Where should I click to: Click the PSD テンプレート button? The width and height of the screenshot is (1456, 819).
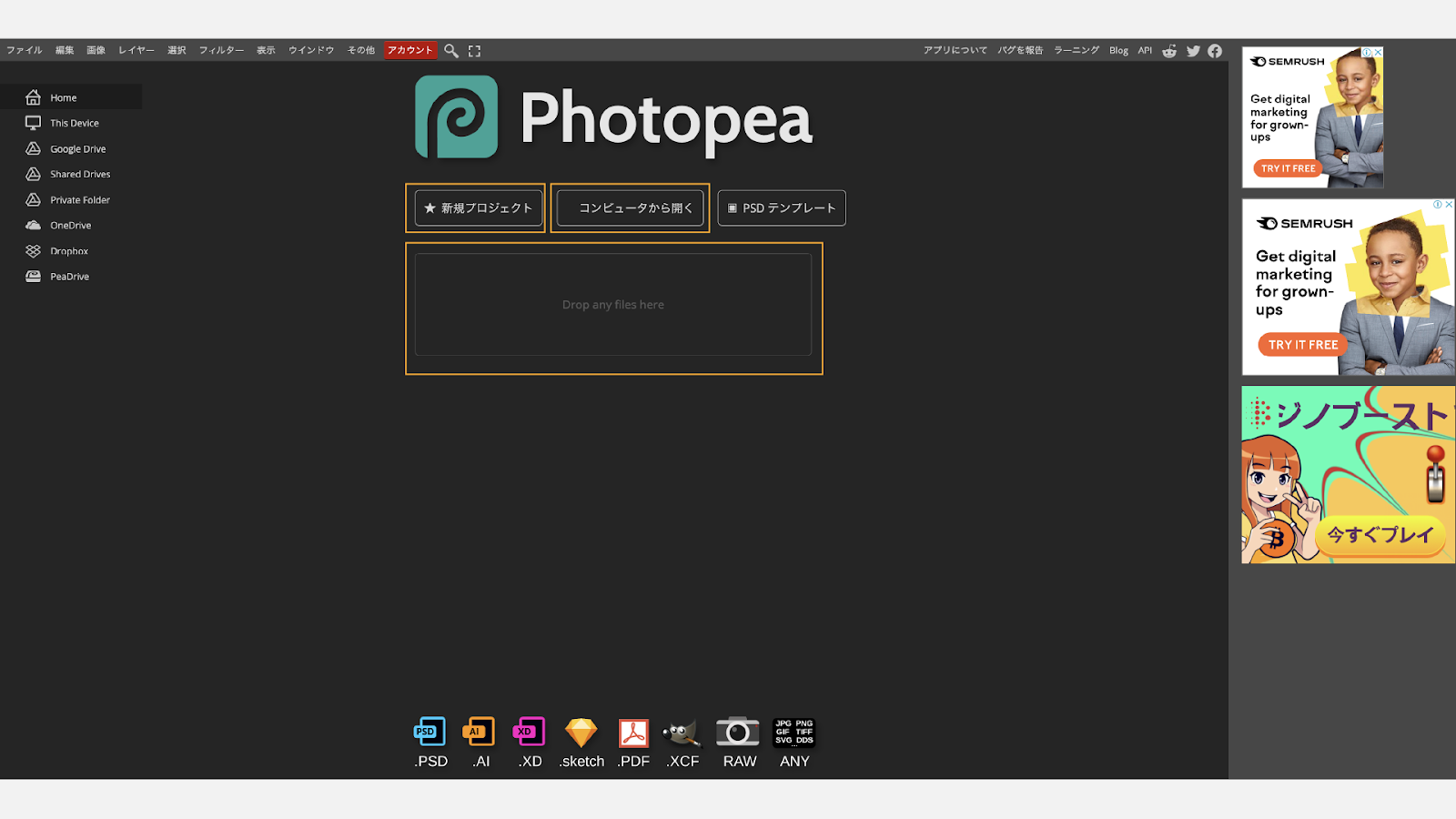tap(782, 207)
